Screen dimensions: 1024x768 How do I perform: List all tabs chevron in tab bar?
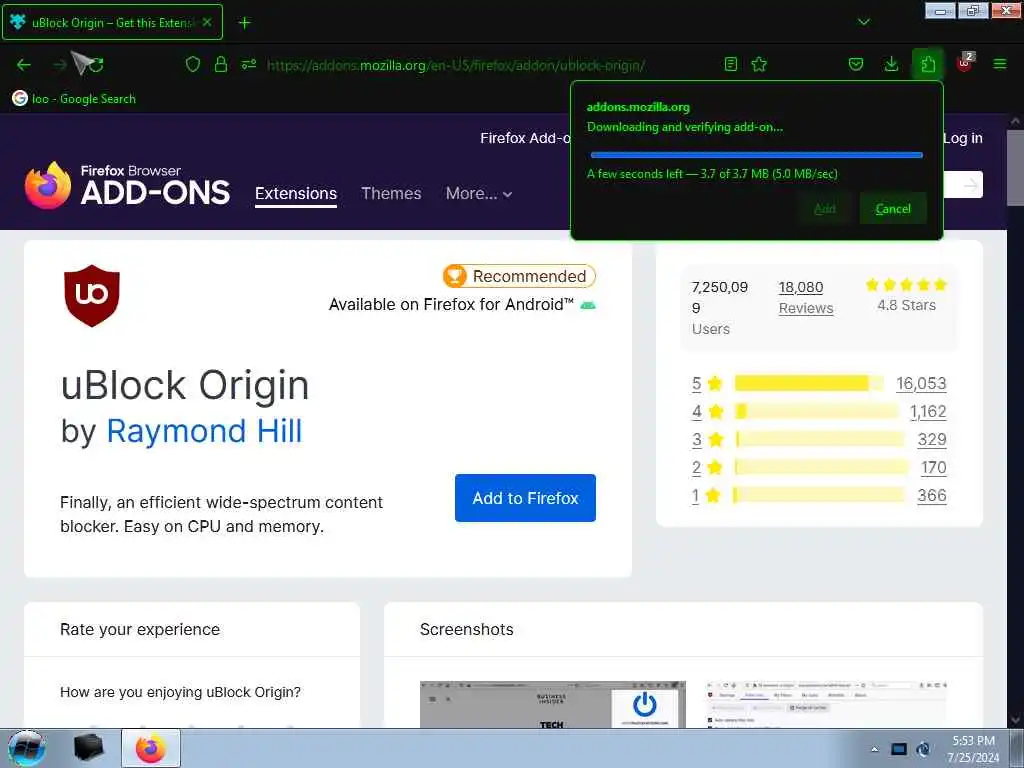click(x=863, y=22)
